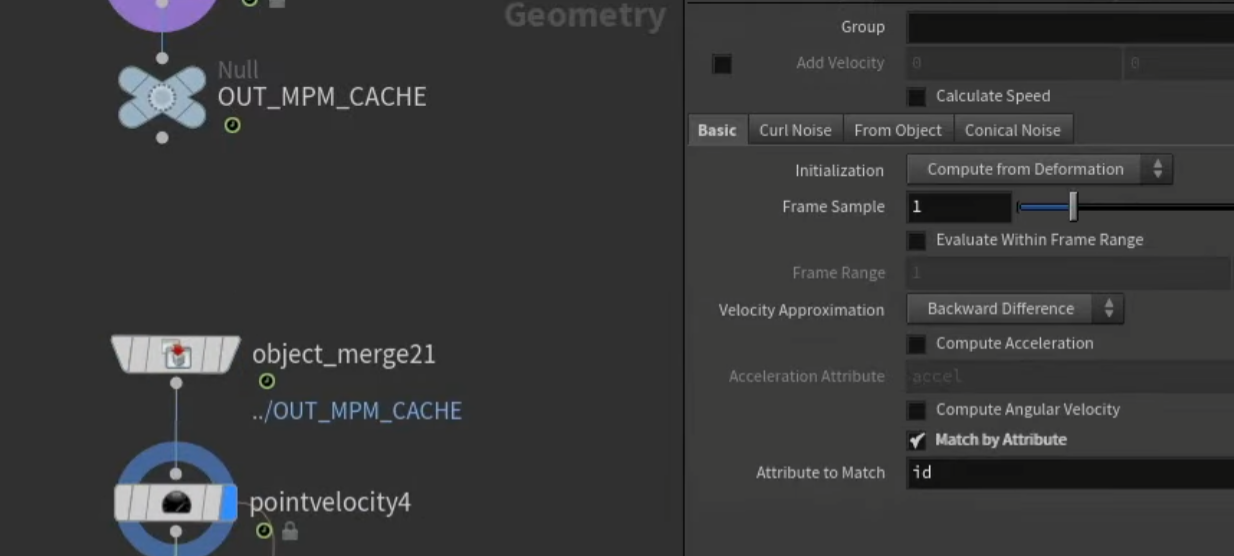The image size is (1234, 556).
Task: Enable the Calculate Speed checkbox
Action: tap(916, 97)
